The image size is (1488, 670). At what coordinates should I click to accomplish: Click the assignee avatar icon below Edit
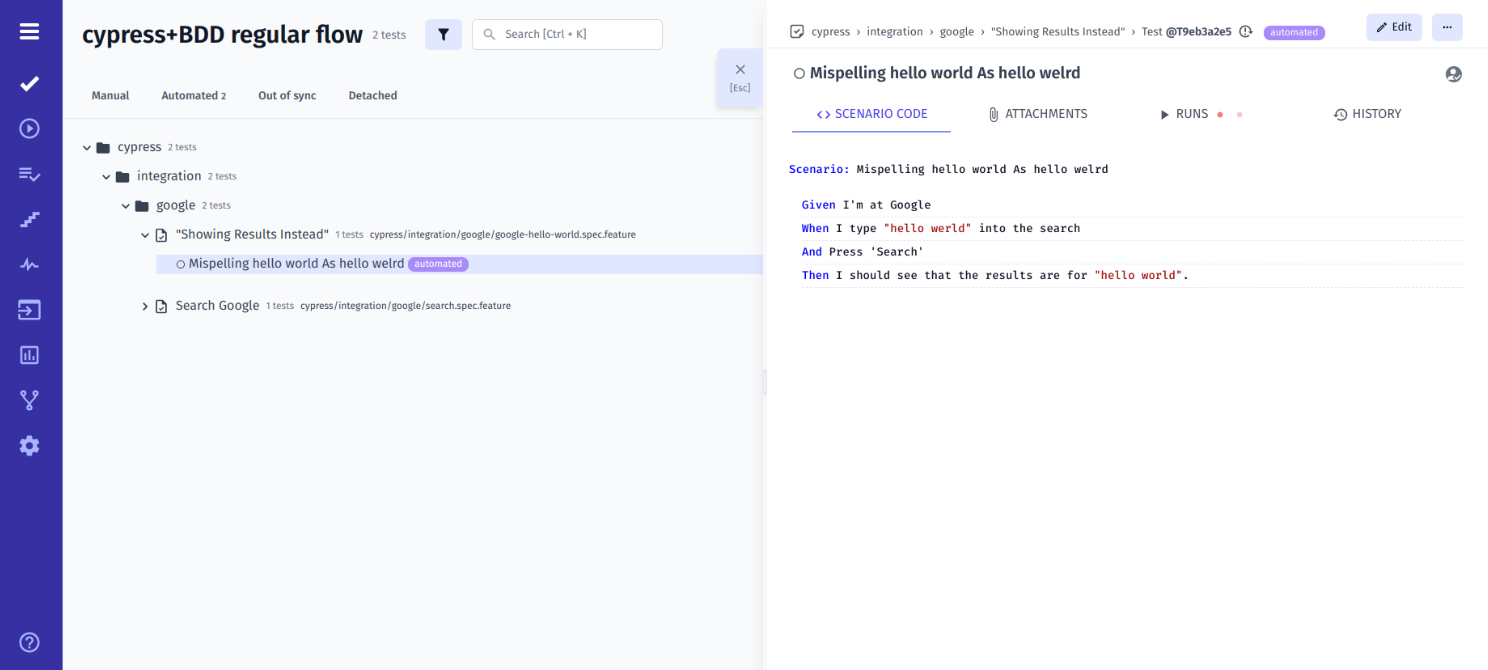(1453, 74)
